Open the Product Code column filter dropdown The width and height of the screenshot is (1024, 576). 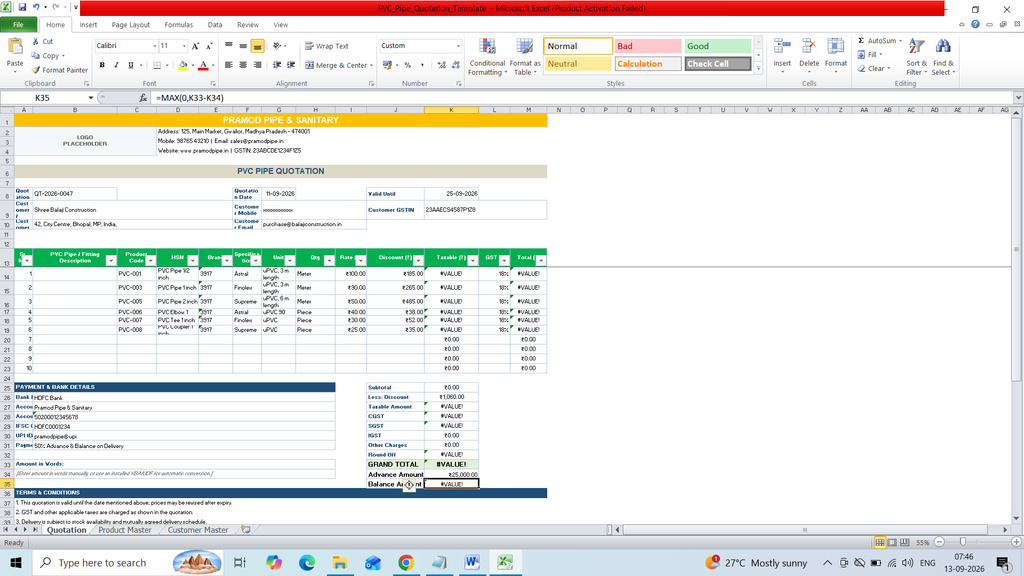(150, 261)
